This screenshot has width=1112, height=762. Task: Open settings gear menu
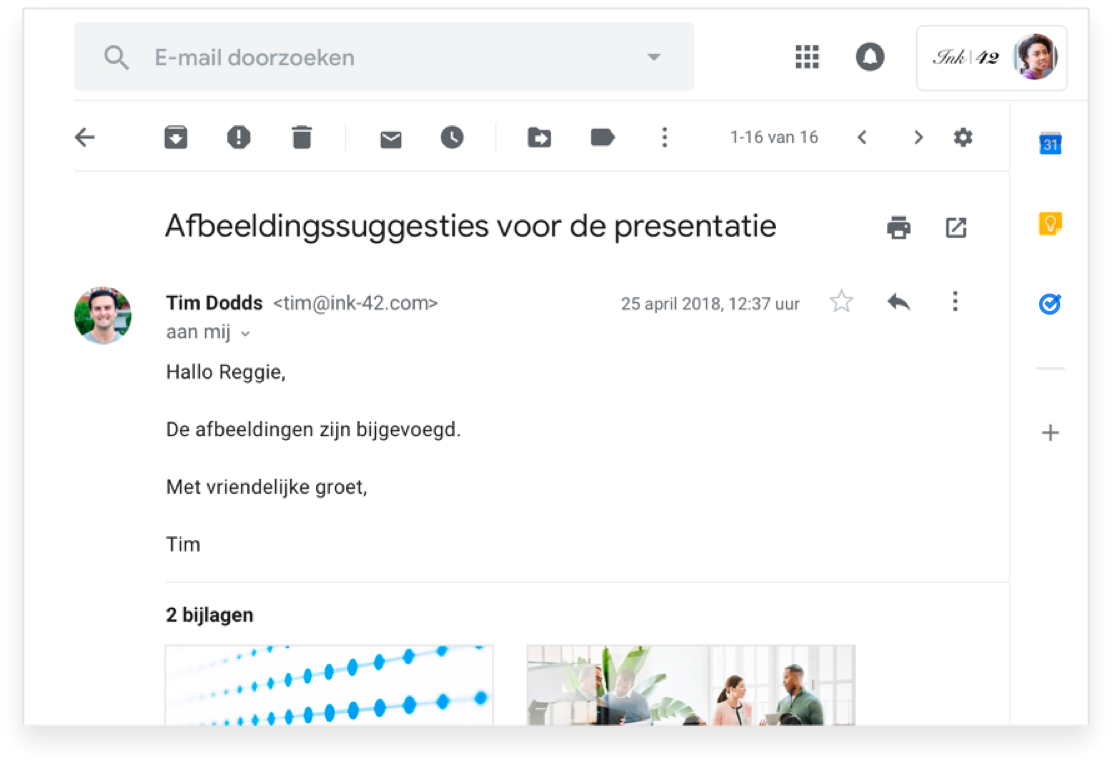tap(963, 137)
